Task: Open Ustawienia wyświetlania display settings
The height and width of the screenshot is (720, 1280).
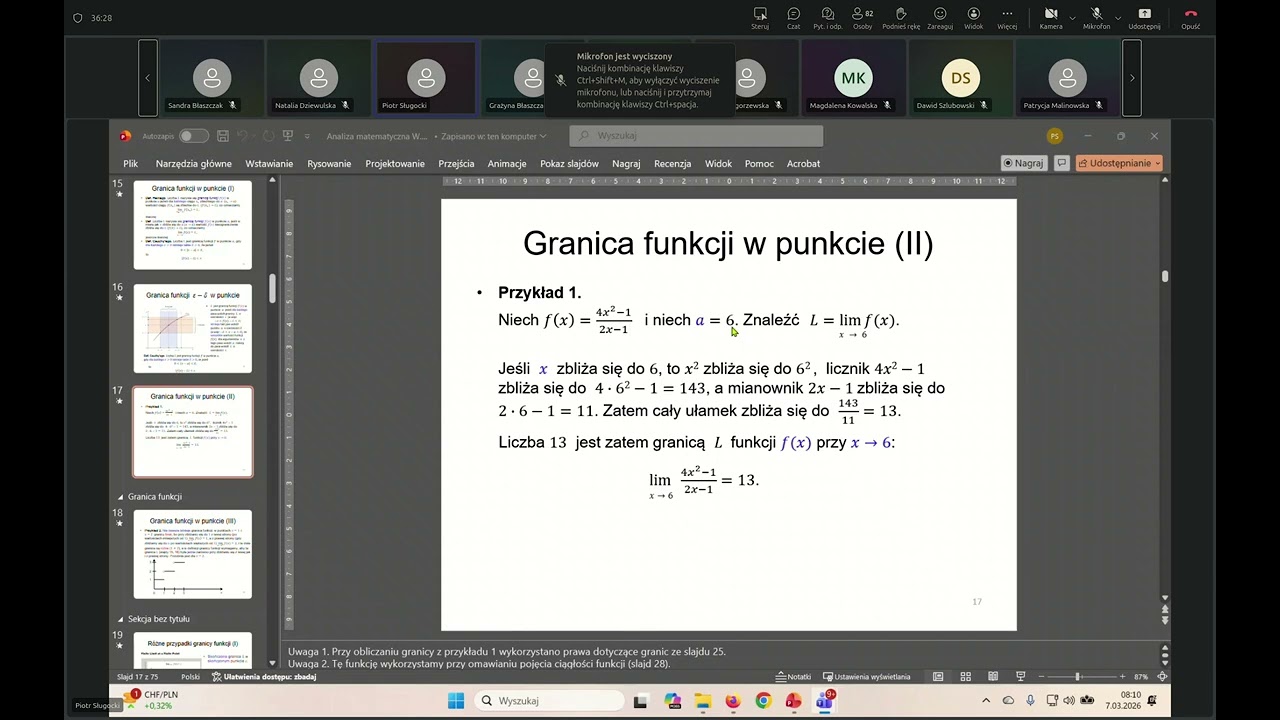Action: [x=866, y=677]
